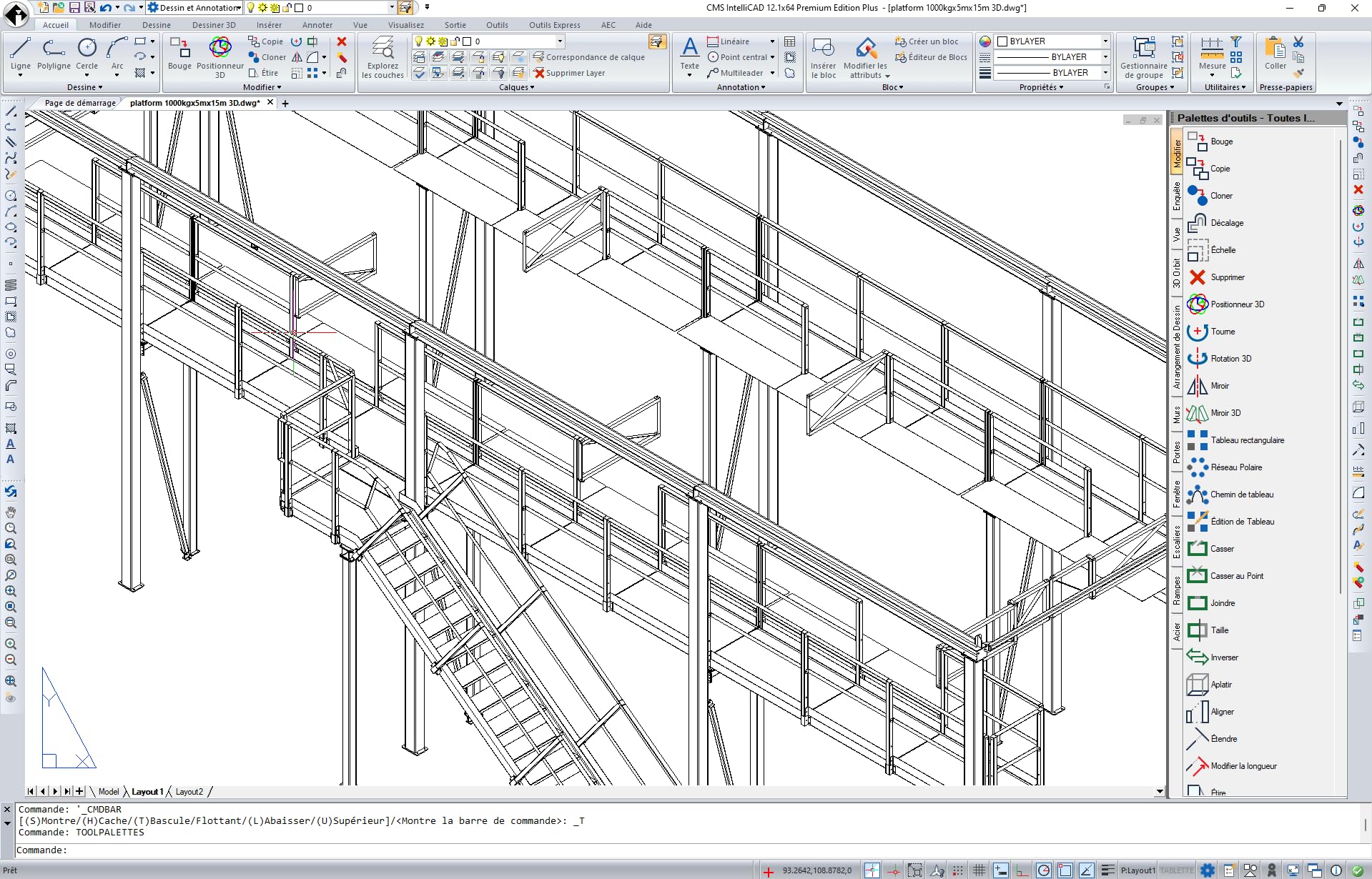Select the Polyligne tool

(54, 55)
